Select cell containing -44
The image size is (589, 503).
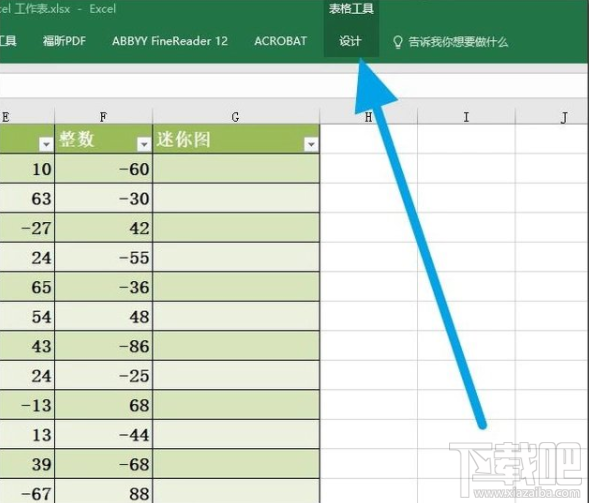pos(104,435)
